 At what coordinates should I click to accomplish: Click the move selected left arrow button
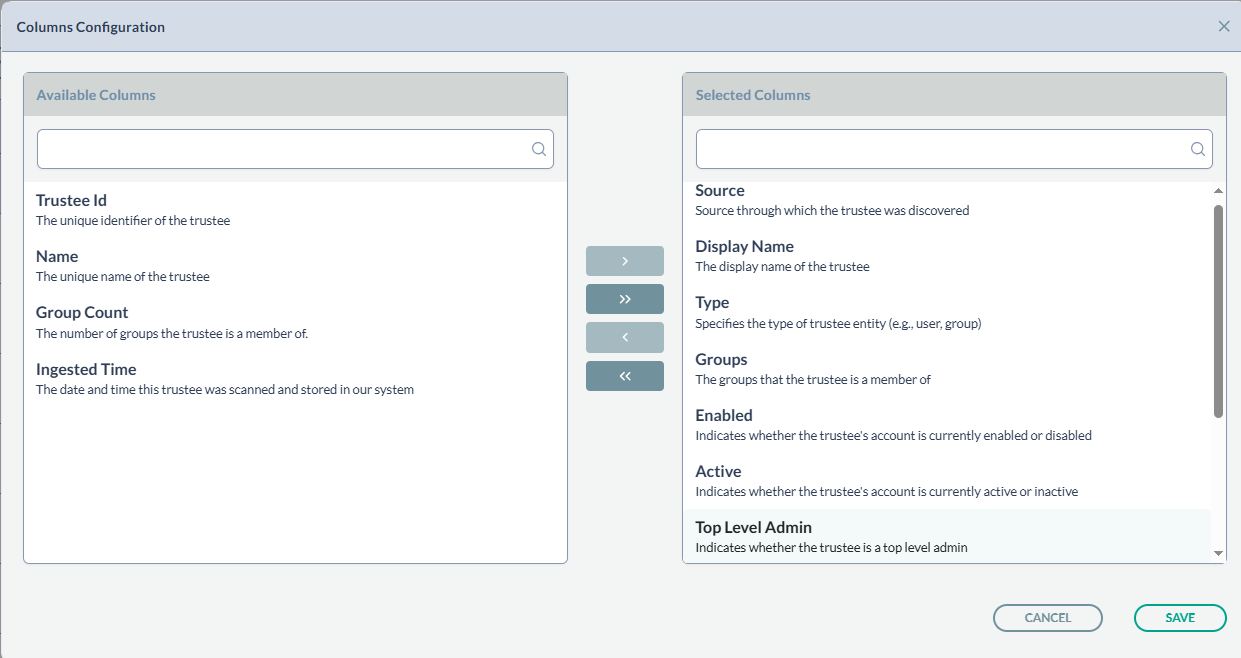625,337
